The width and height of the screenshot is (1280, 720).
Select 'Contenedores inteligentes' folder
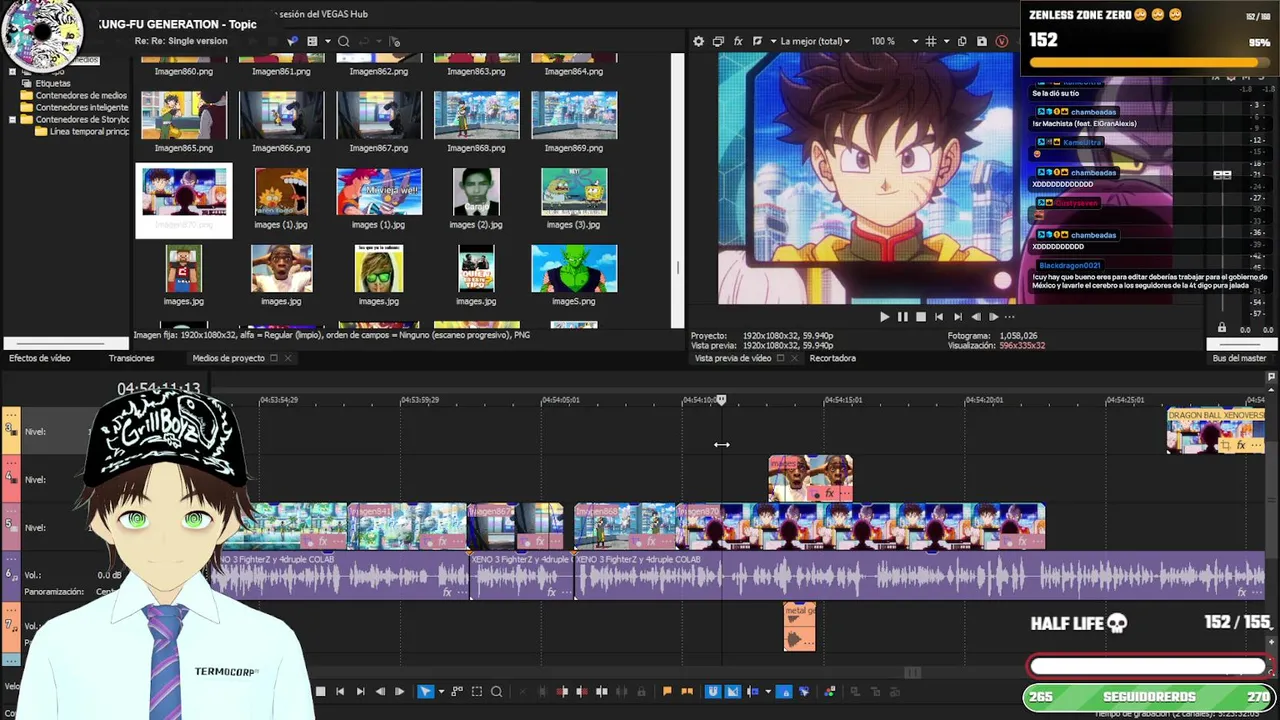[82, 108]
